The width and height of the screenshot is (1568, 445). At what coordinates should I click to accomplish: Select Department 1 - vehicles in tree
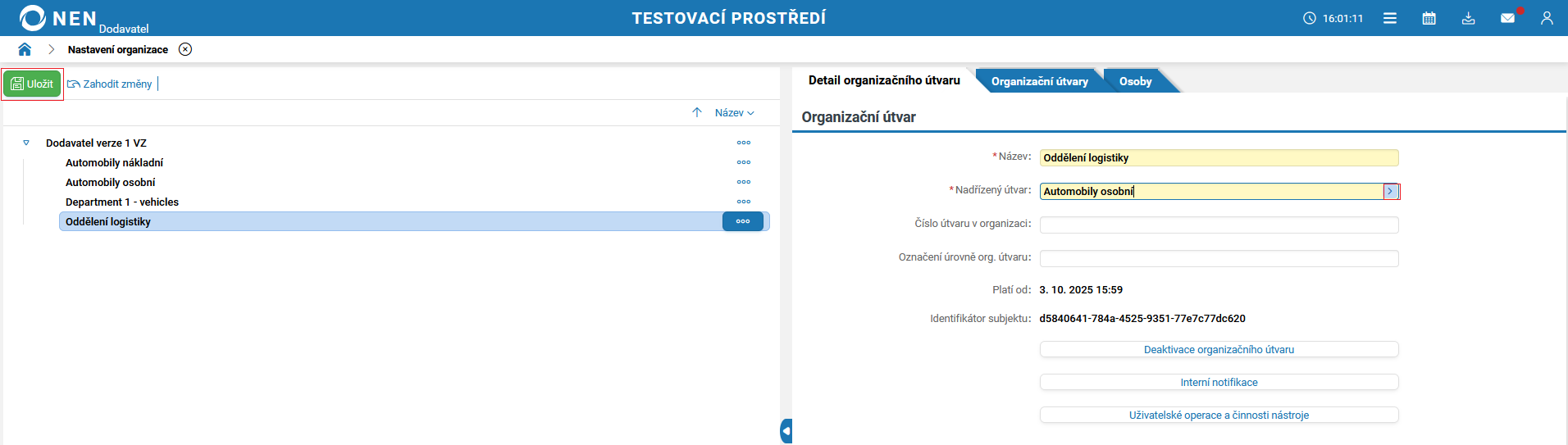point(122,202)
